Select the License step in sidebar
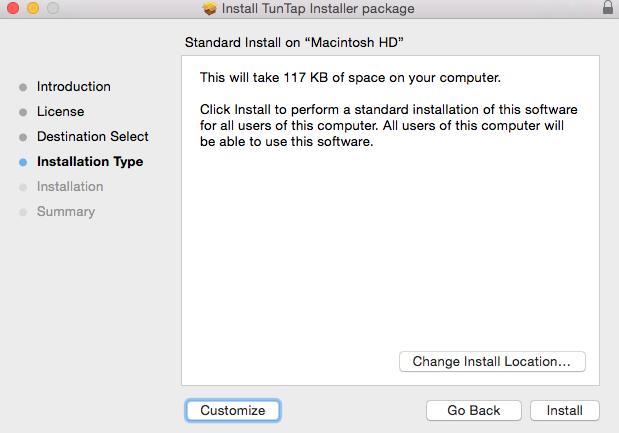 [60, 112]
